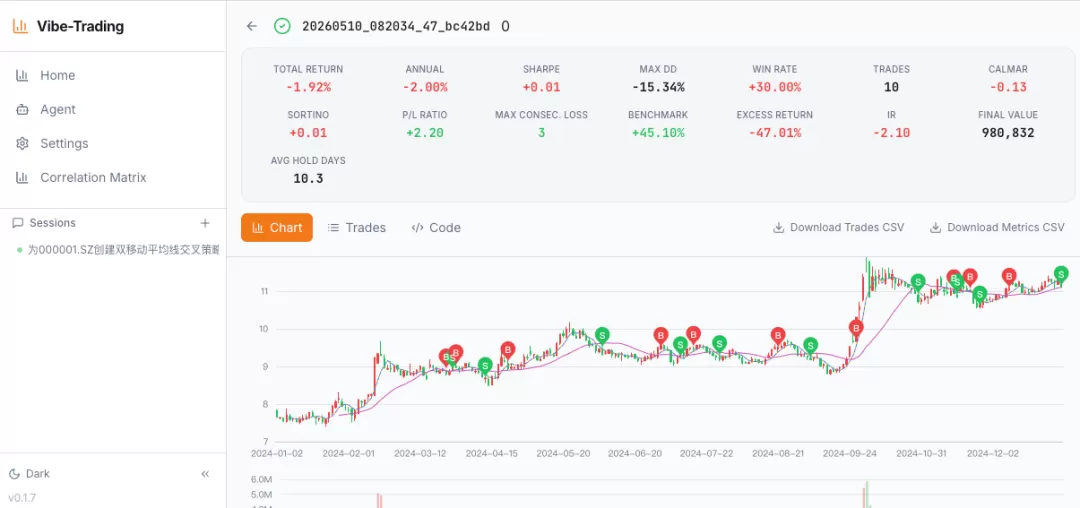This screenshot has height=508, width=1080.
Task: Open the Settings page
Action: 113,143
